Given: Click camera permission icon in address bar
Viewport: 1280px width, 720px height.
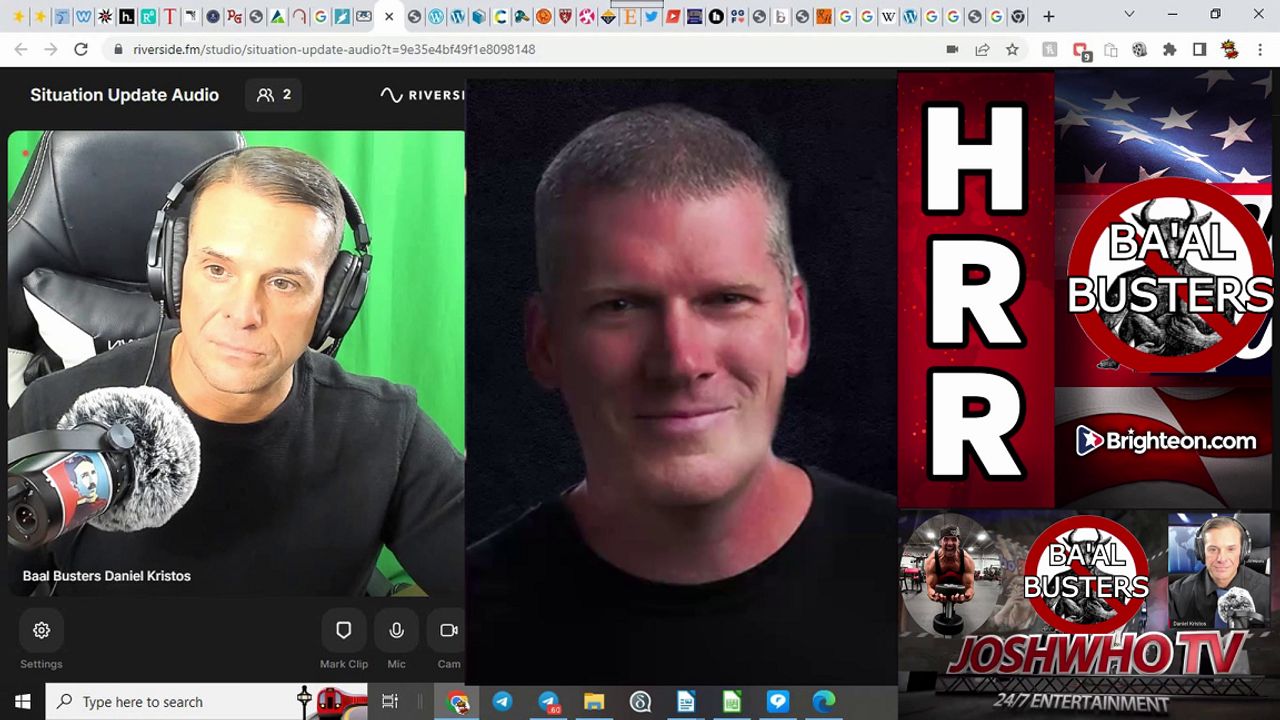Looking at the screenshot, I should click(952, 49).
